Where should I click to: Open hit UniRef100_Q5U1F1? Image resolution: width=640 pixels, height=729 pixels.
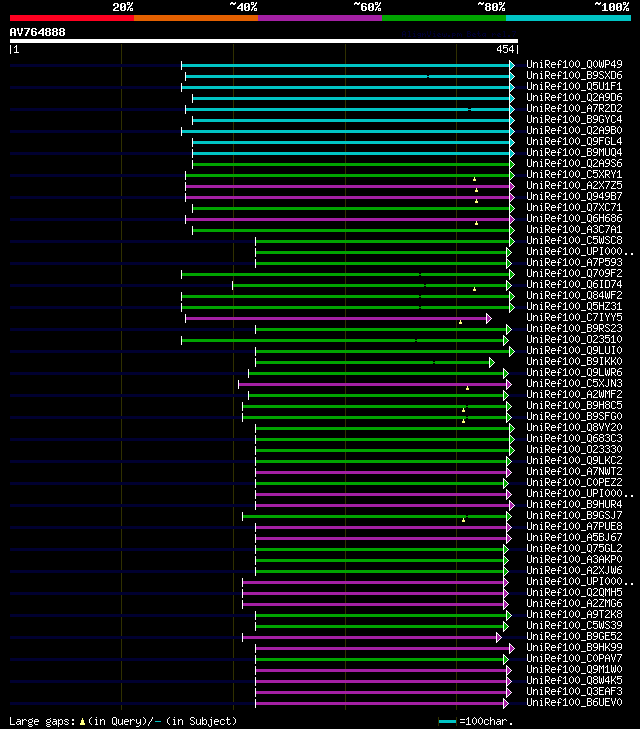pyautogui.click(x=574, y=86)
